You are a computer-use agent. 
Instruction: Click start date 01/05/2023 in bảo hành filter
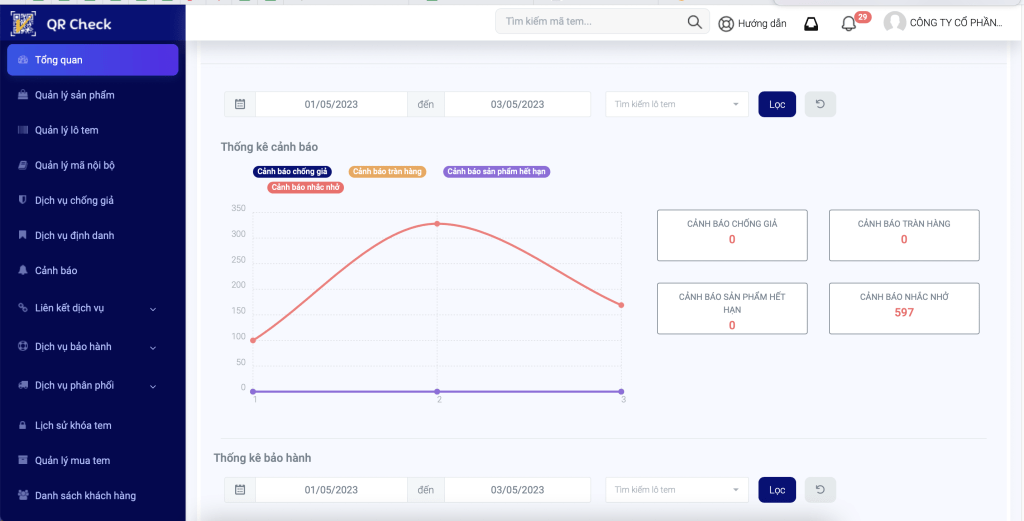331,490
